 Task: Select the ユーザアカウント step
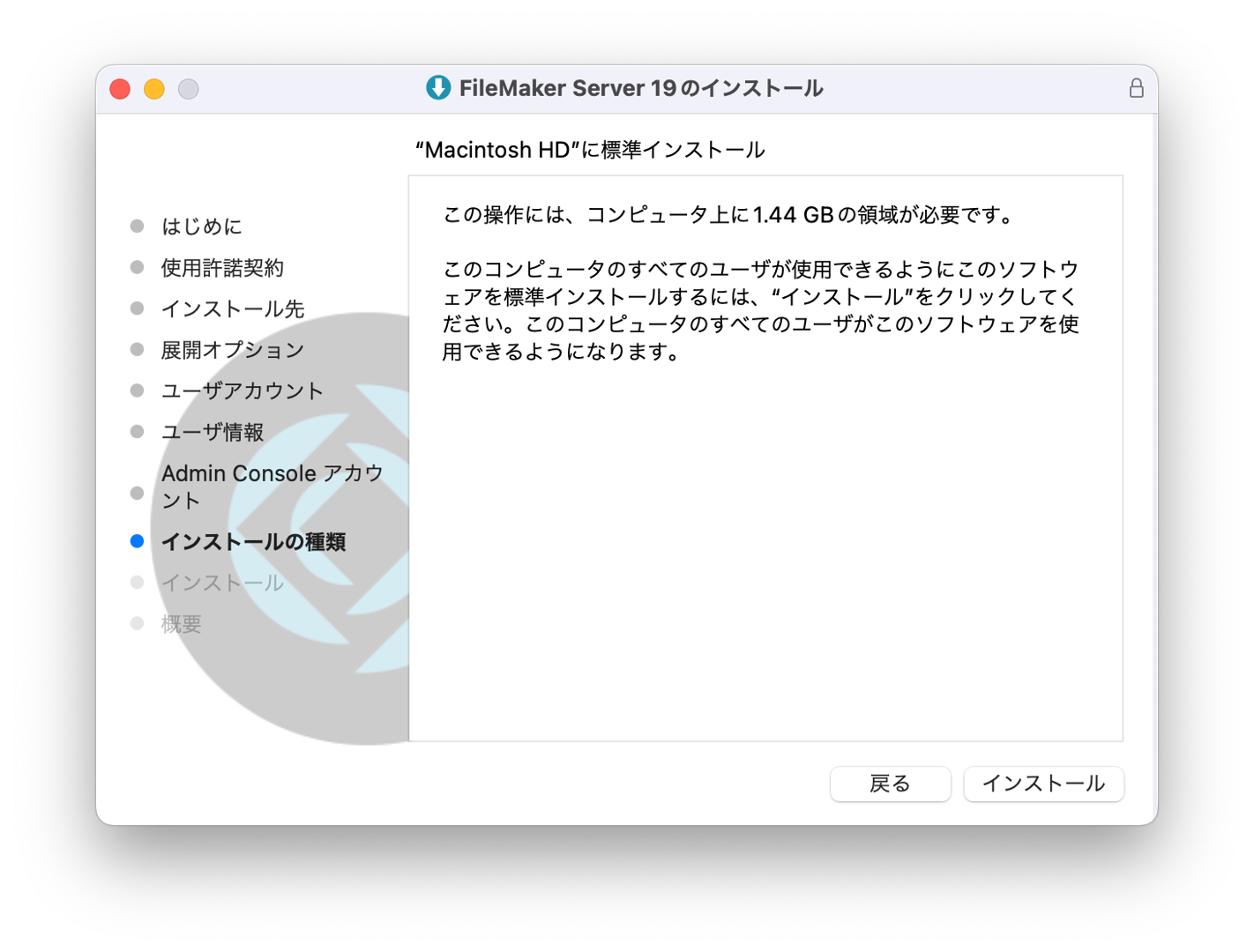(243, 390)
